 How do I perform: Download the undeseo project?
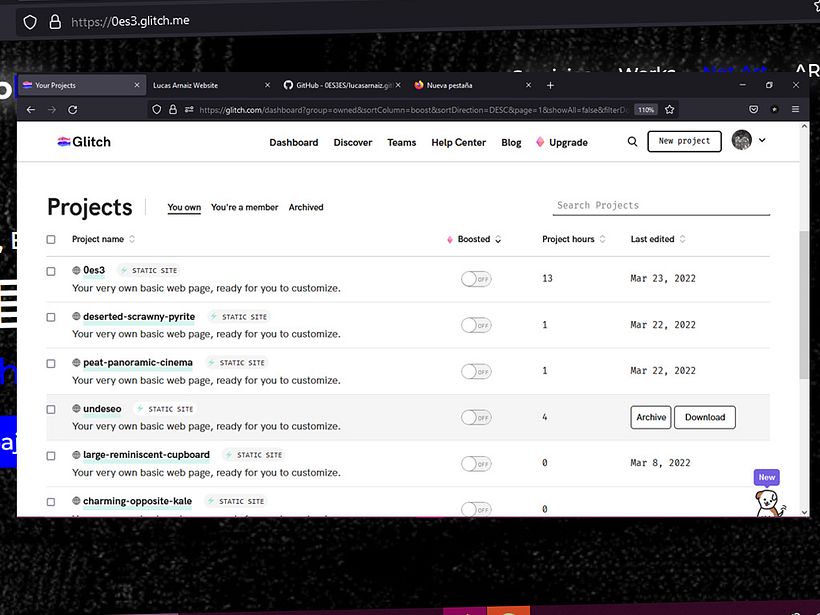[x=704, y=417]
